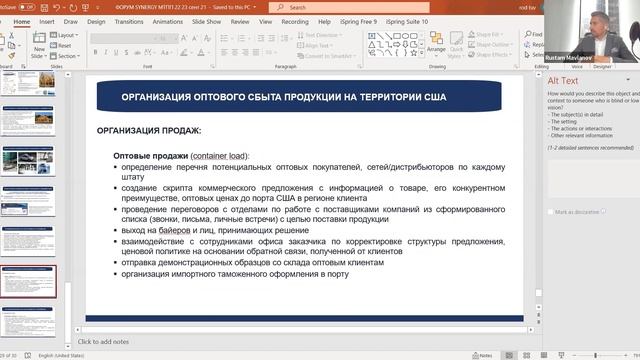Click the Format Painter icon

(11, 55)
